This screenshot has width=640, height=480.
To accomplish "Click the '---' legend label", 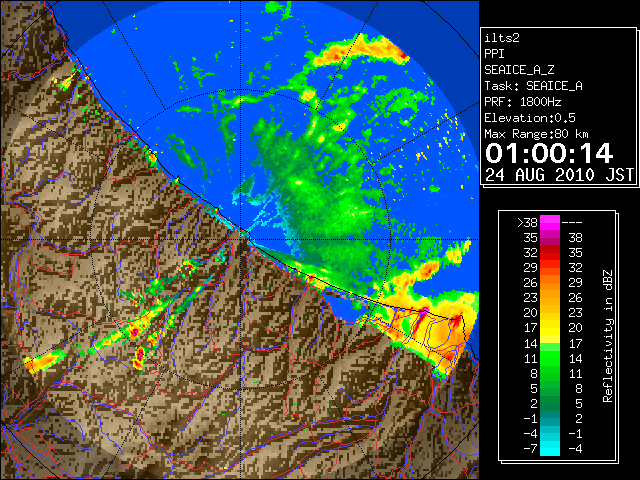I will tap(572, 223).
